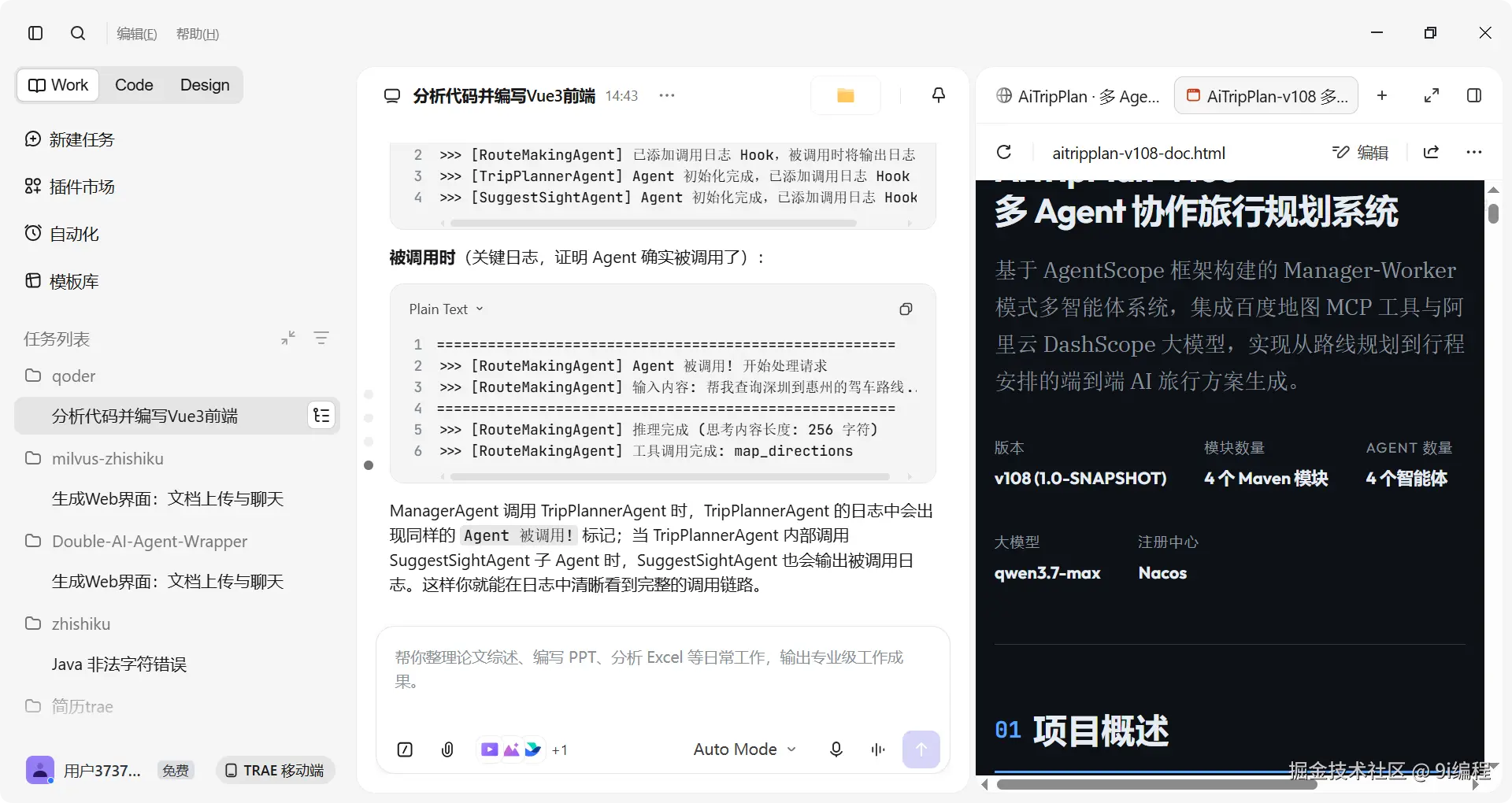Open the Plain Text language dropdown

pos(446,309)
